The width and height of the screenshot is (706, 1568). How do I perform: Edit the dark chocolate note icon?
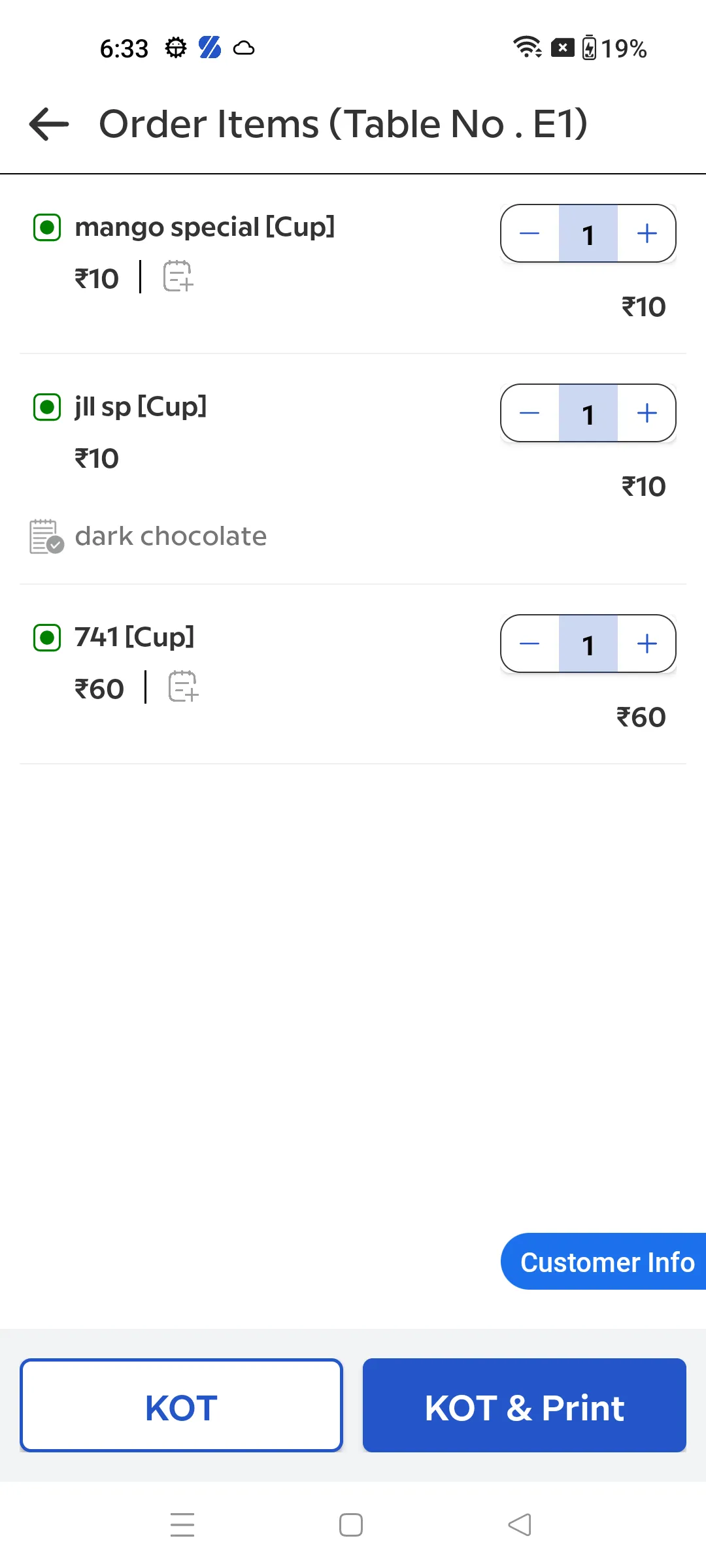(46, 536)
